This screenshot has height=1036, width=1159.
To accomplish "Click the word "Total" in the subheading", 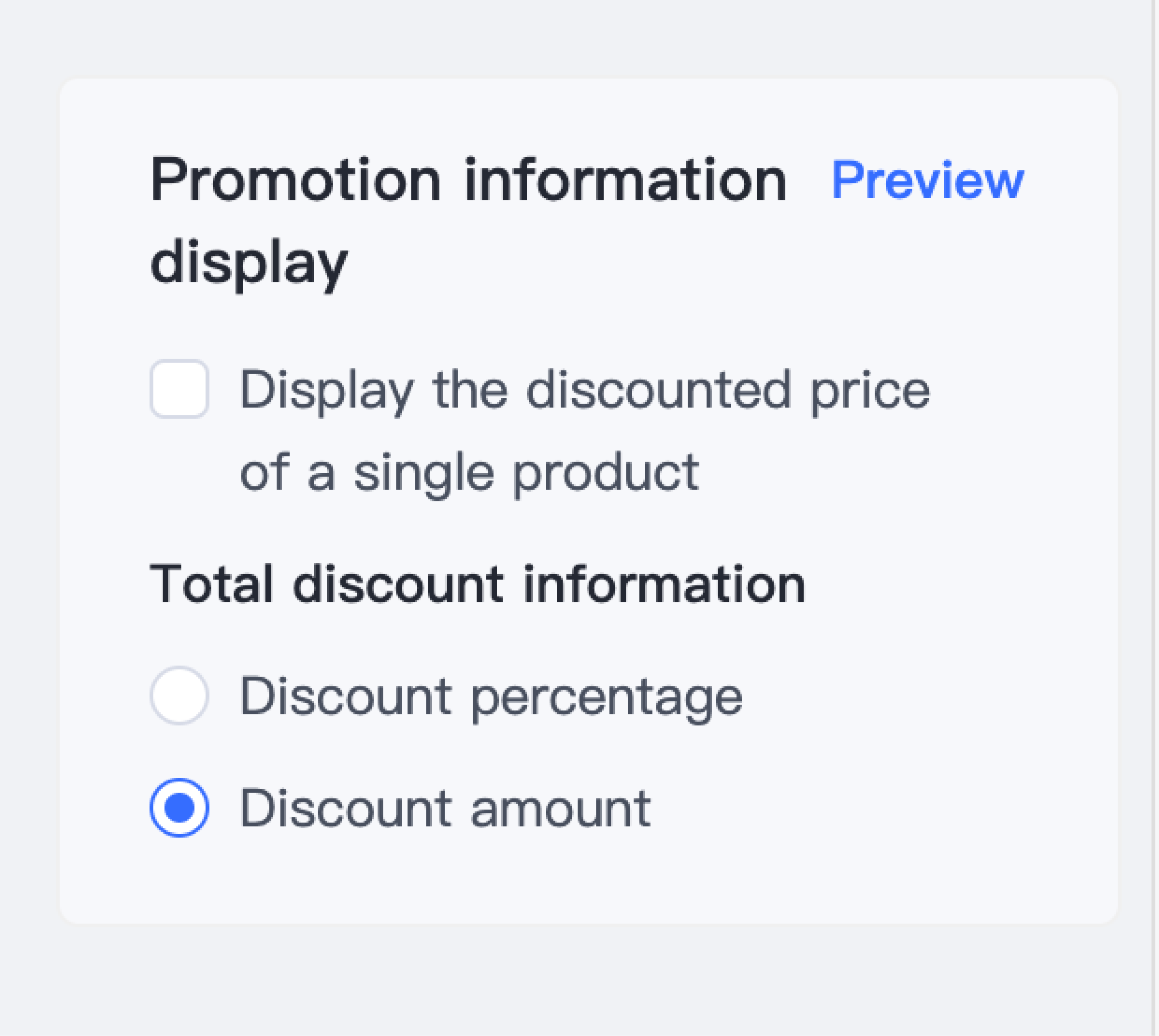I will pyautogui.click(x=211, y=584).
